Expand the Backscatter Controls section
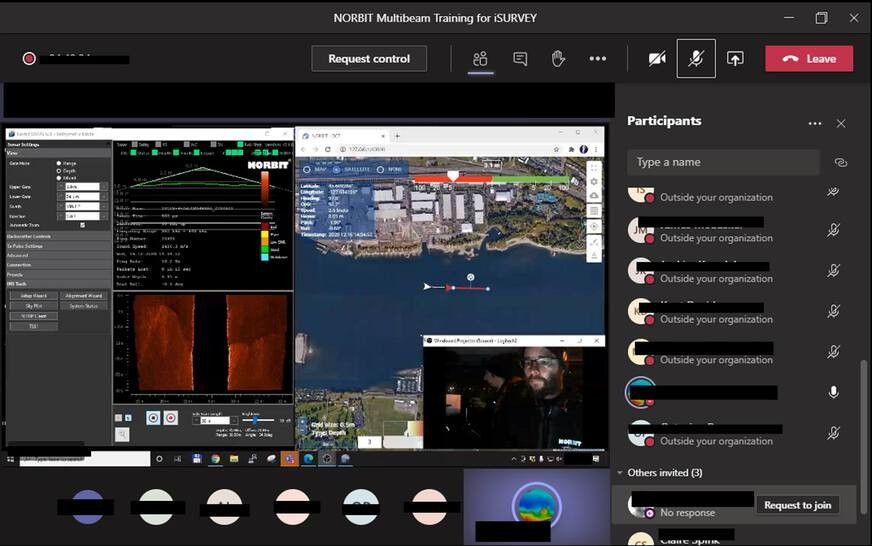Image resolution: width=872 pixels, height=546 pixels. 58,236
